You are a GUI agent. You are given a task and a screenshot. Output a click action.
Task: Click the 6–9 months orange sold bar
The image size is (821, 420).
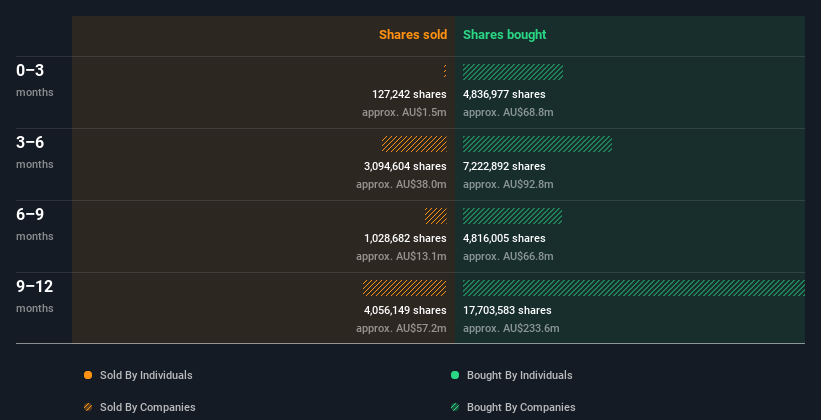[x=436, y=216]
